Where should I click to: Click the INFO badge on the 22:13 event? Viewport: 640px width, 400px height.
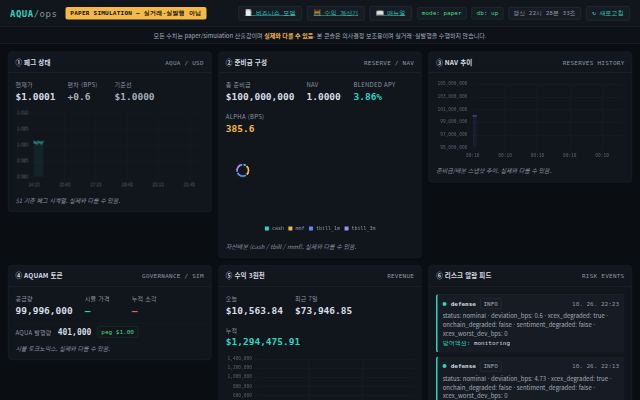pyautogui.click(x=491, y=366)
